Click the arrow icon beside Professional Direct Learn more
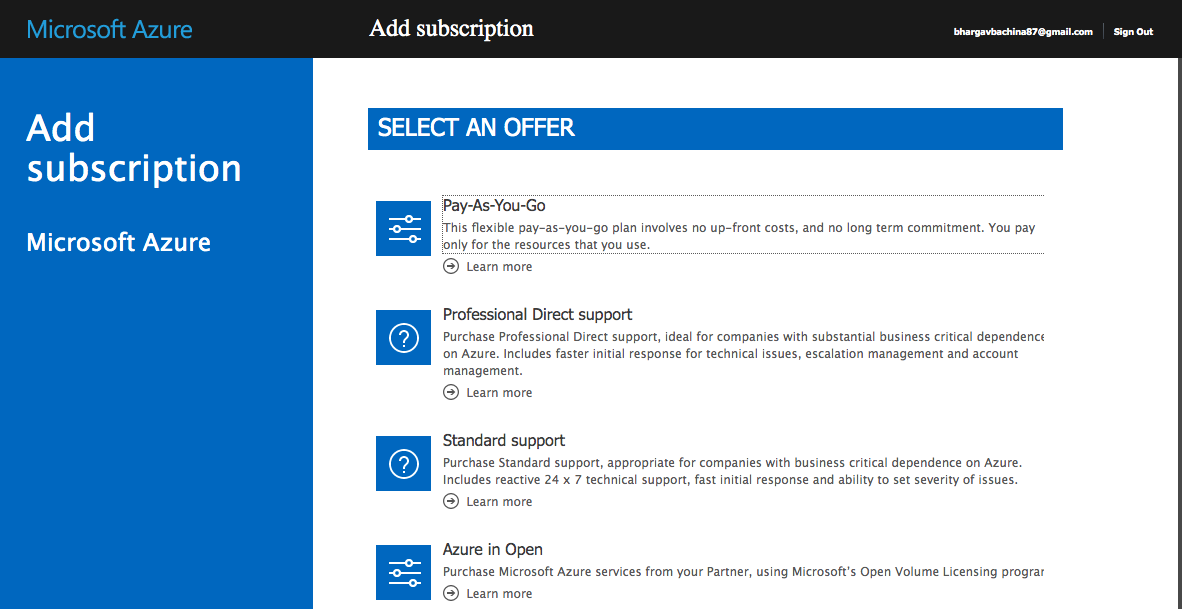Viewport: 1182px width, 609px height. (450, 392)
